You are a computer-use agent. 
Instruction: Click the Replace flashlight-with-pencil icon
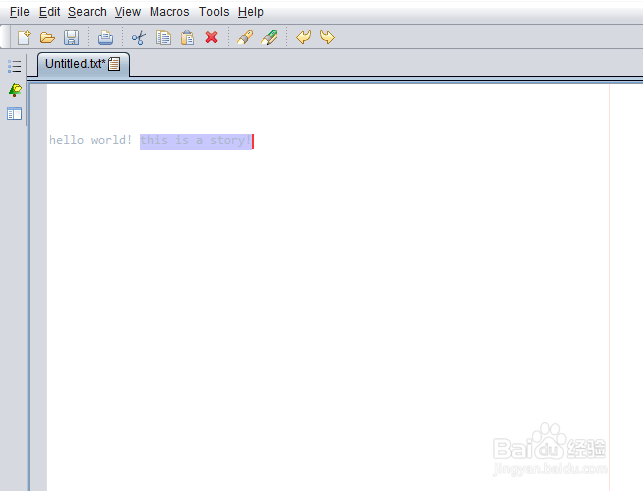point(269,37)
